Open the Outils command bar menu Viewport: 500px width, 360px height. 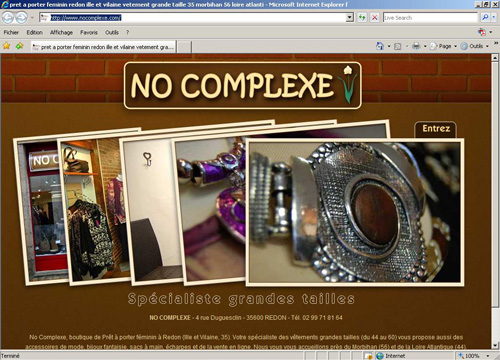(475, 46)
